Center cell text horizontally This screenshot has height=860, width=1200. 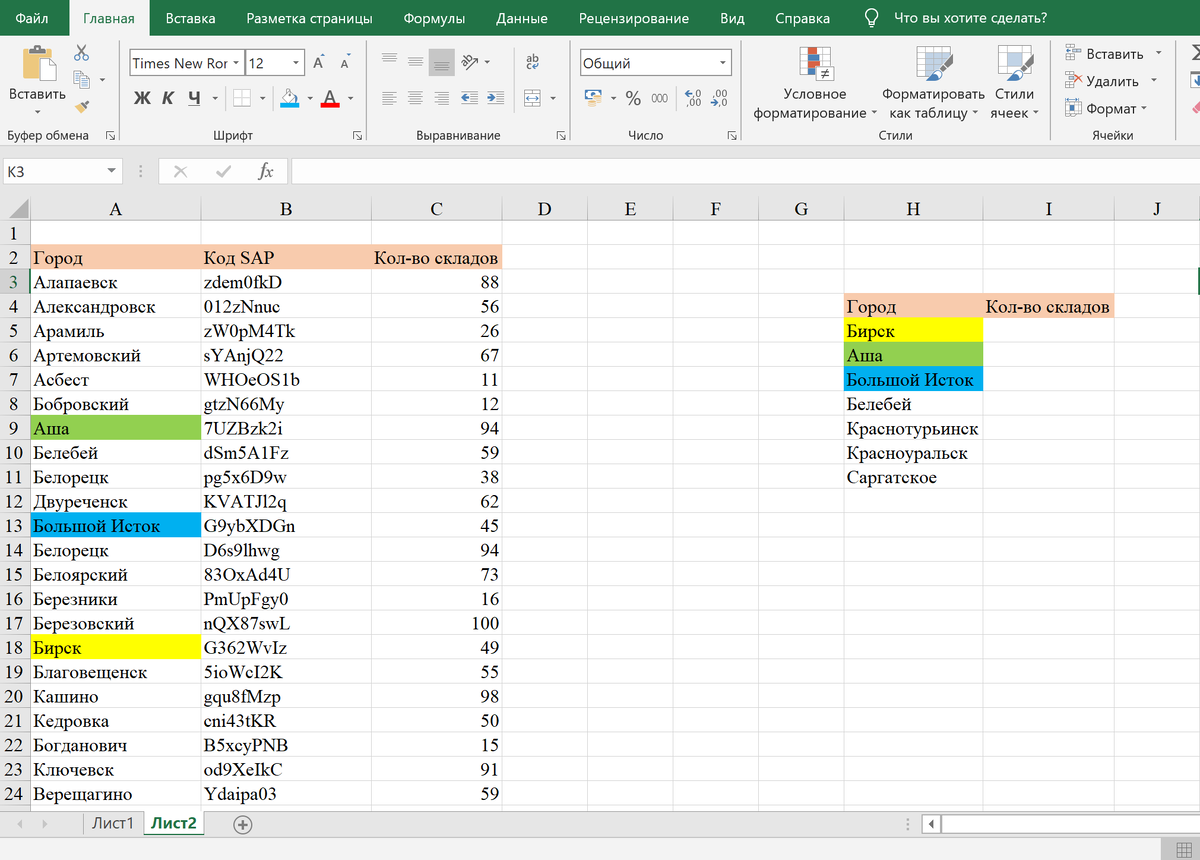(x=415, y=98)
